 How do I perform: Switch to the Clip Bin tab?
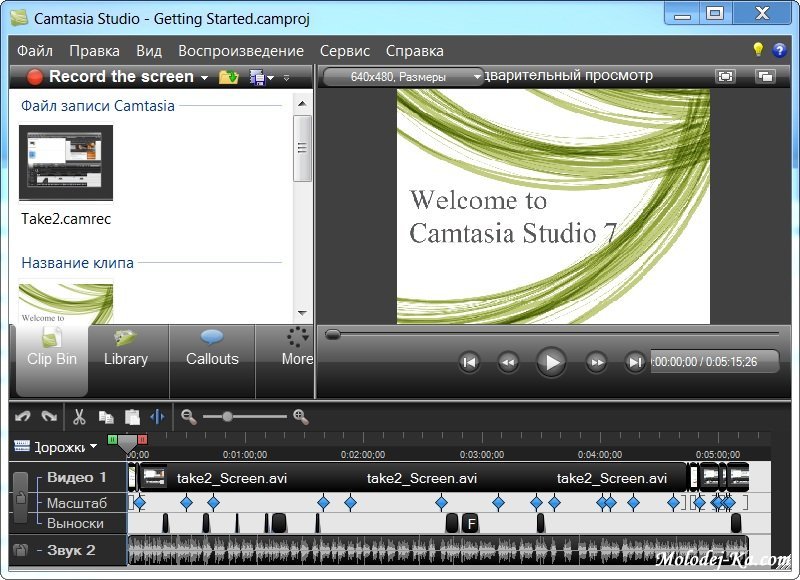tap(52, 360)
